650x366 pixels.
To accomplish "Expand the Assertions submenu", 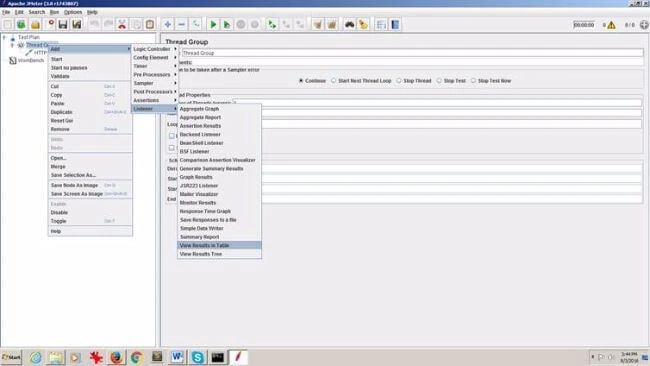I will tap(155, 100).
